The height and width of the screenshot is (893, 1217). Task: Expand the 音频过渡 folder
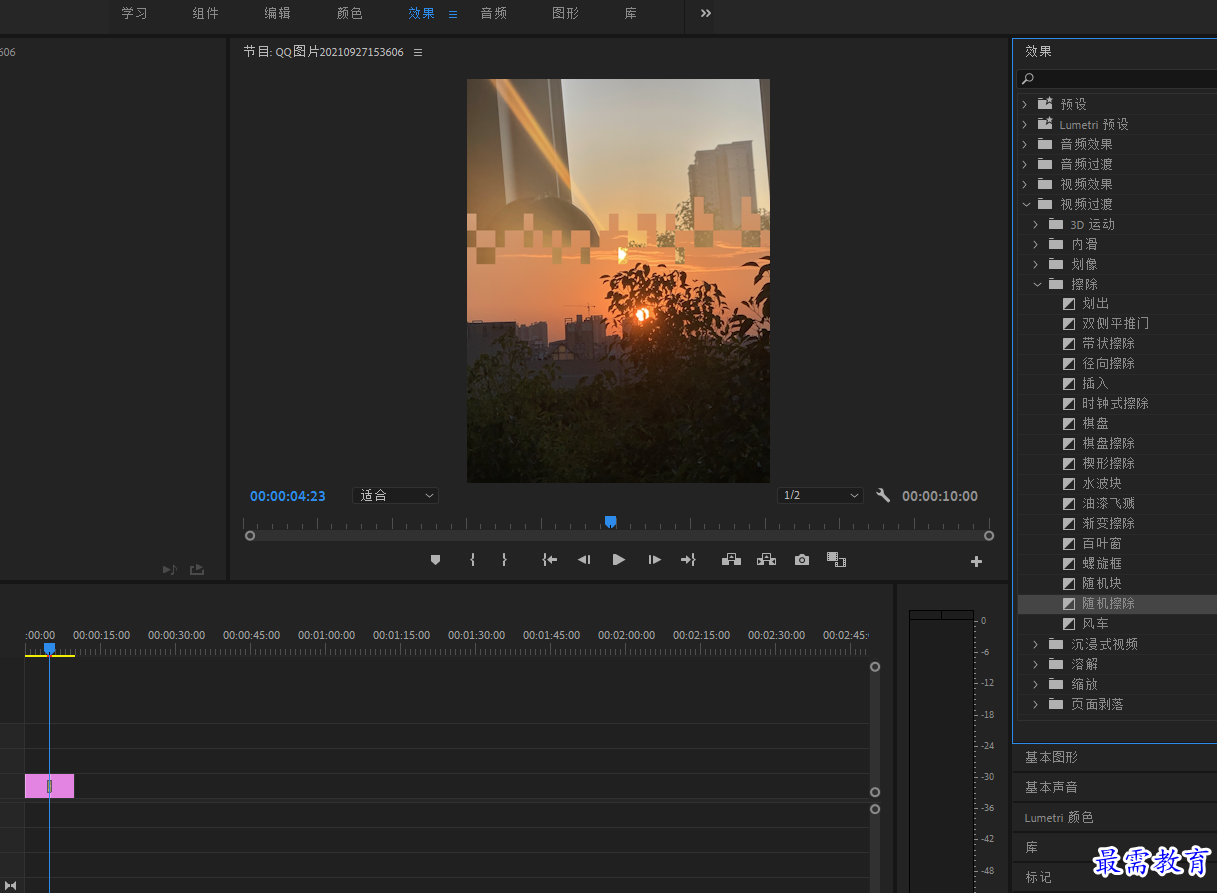(x=1024, y=164)
